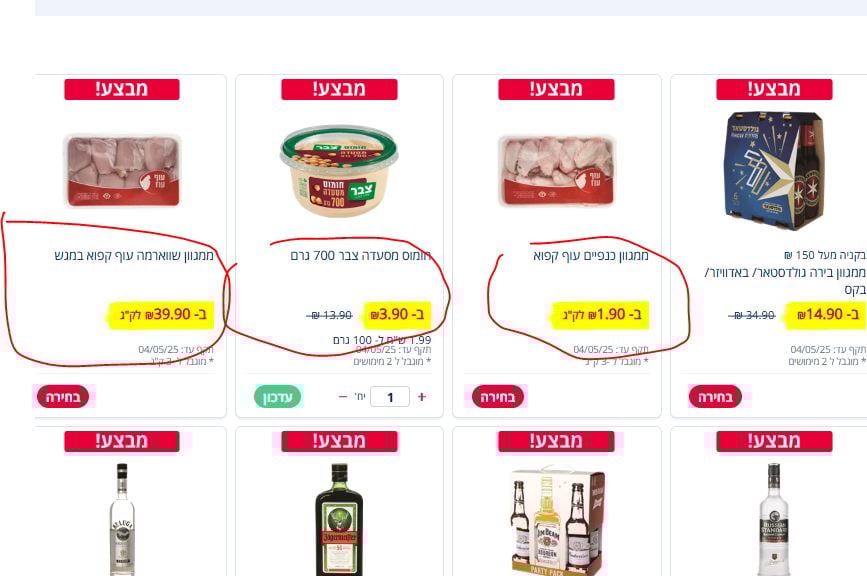Open the frozen chicken wings tray image
The width and height of the screenshot is (867, 576).
[x=556, y=171]
